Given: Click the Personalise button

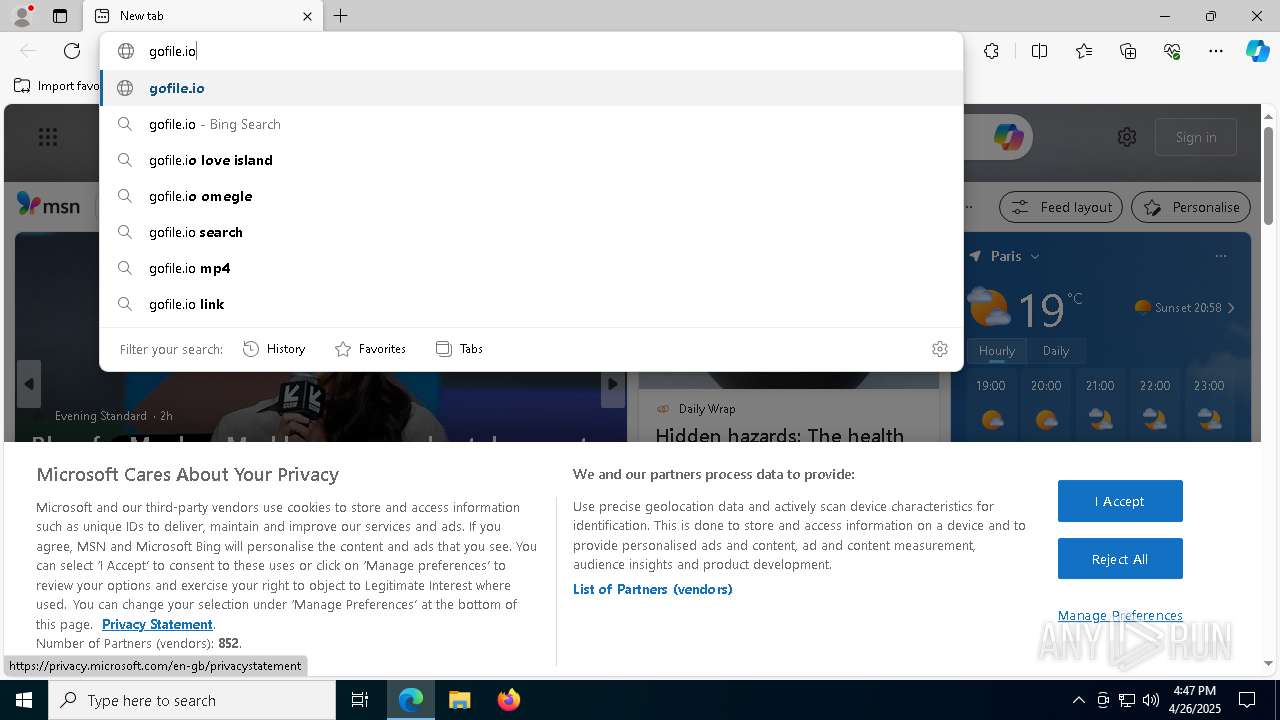Looking at the screenshot, I should click(x=1191, y=207).
